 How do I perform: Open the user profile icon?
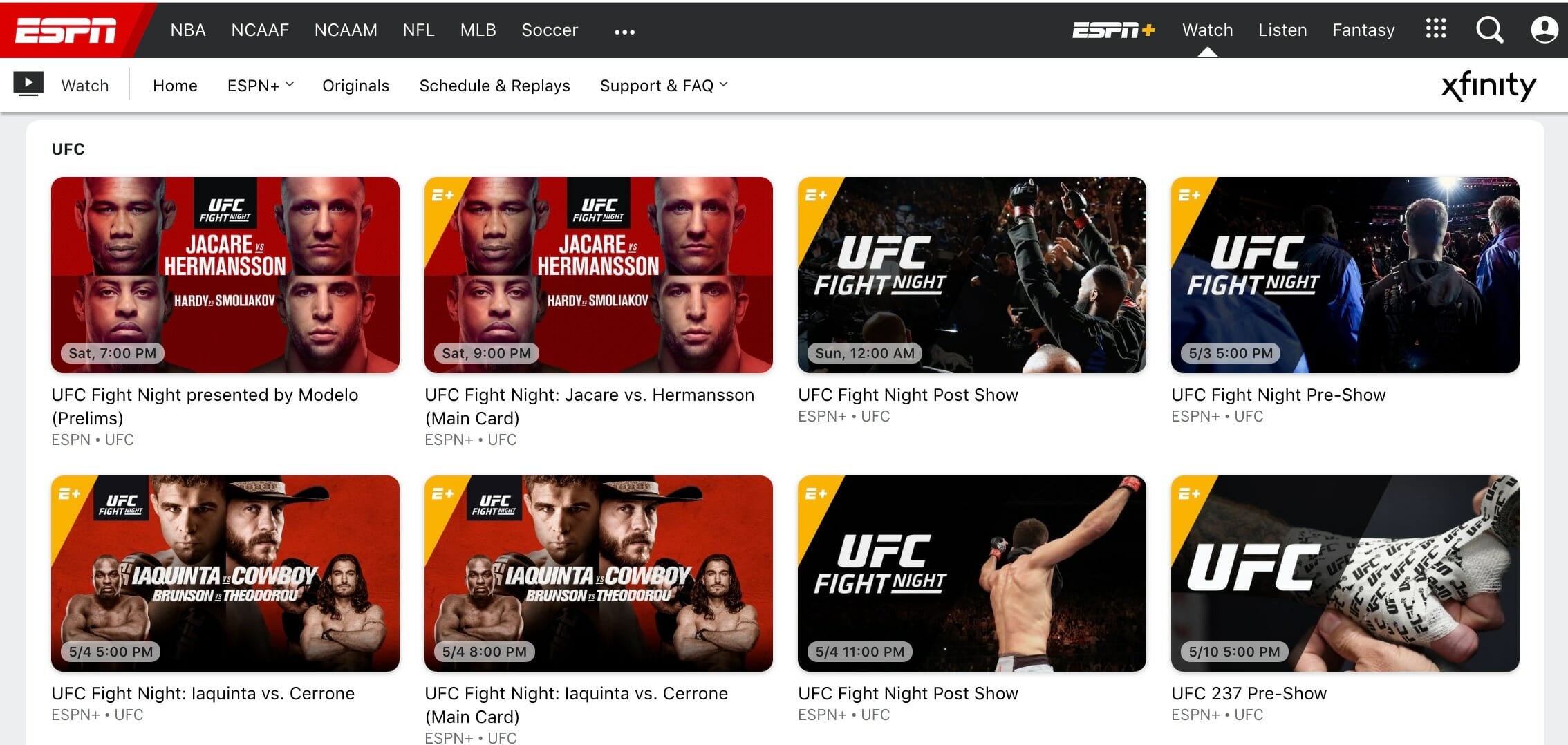(1544, 30)
